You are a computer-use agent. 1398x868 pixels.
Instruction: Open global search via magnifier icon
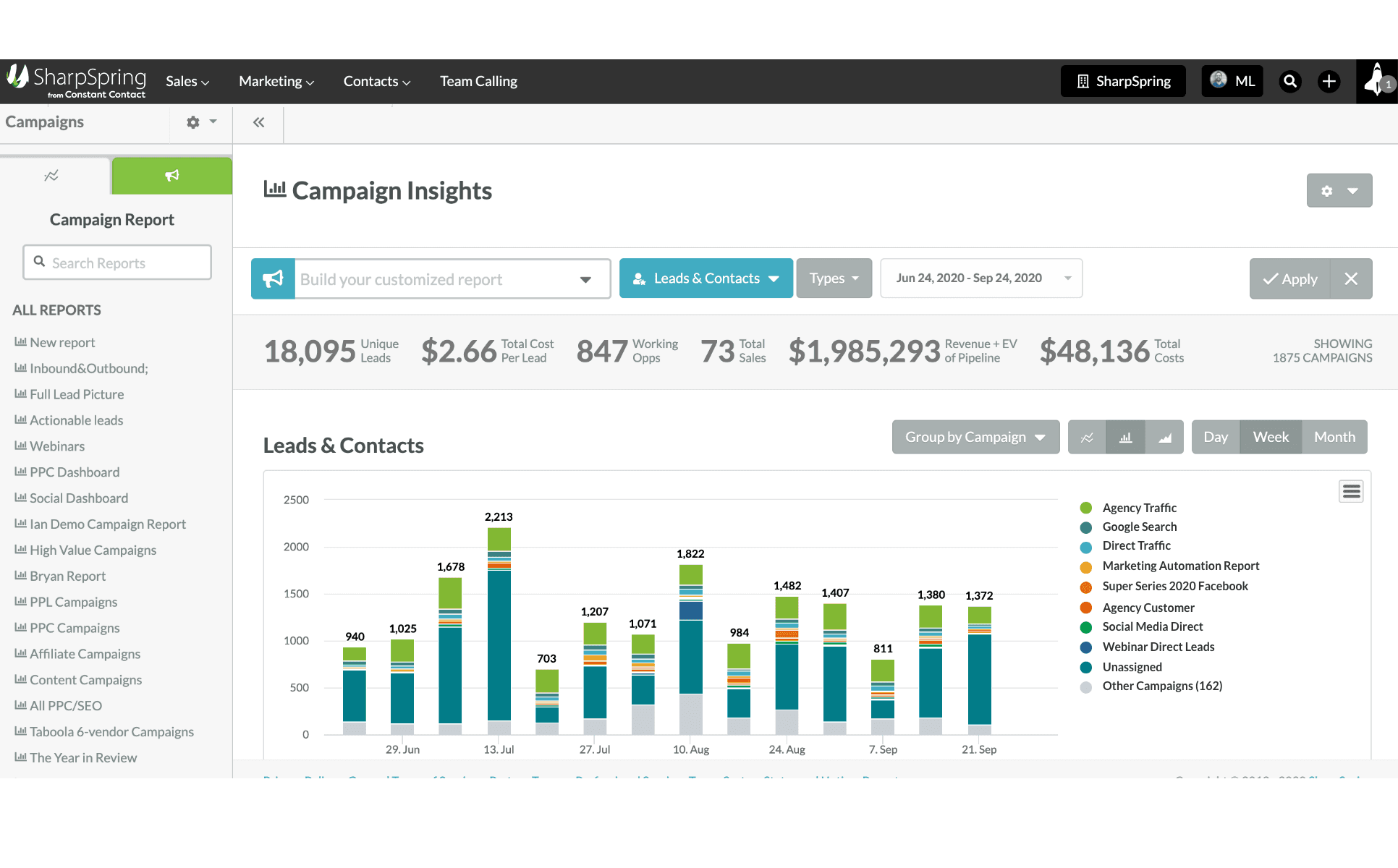[x=1290, y=81]
